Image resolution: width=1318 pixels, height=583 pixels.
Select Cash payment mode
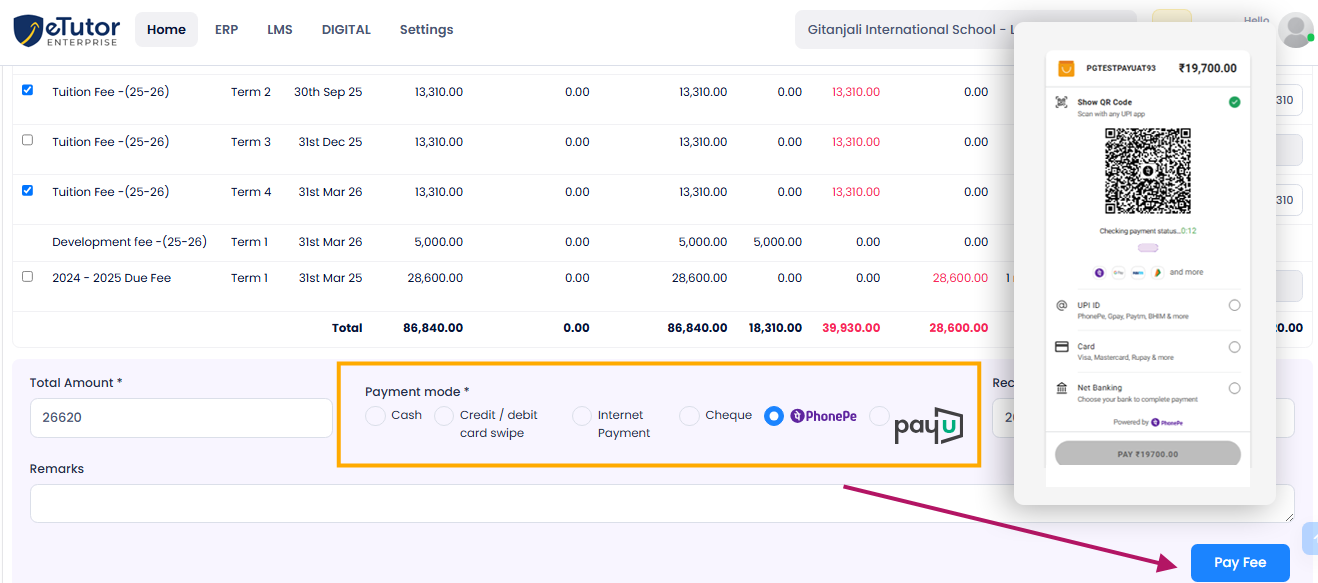[x=375, y=416]
